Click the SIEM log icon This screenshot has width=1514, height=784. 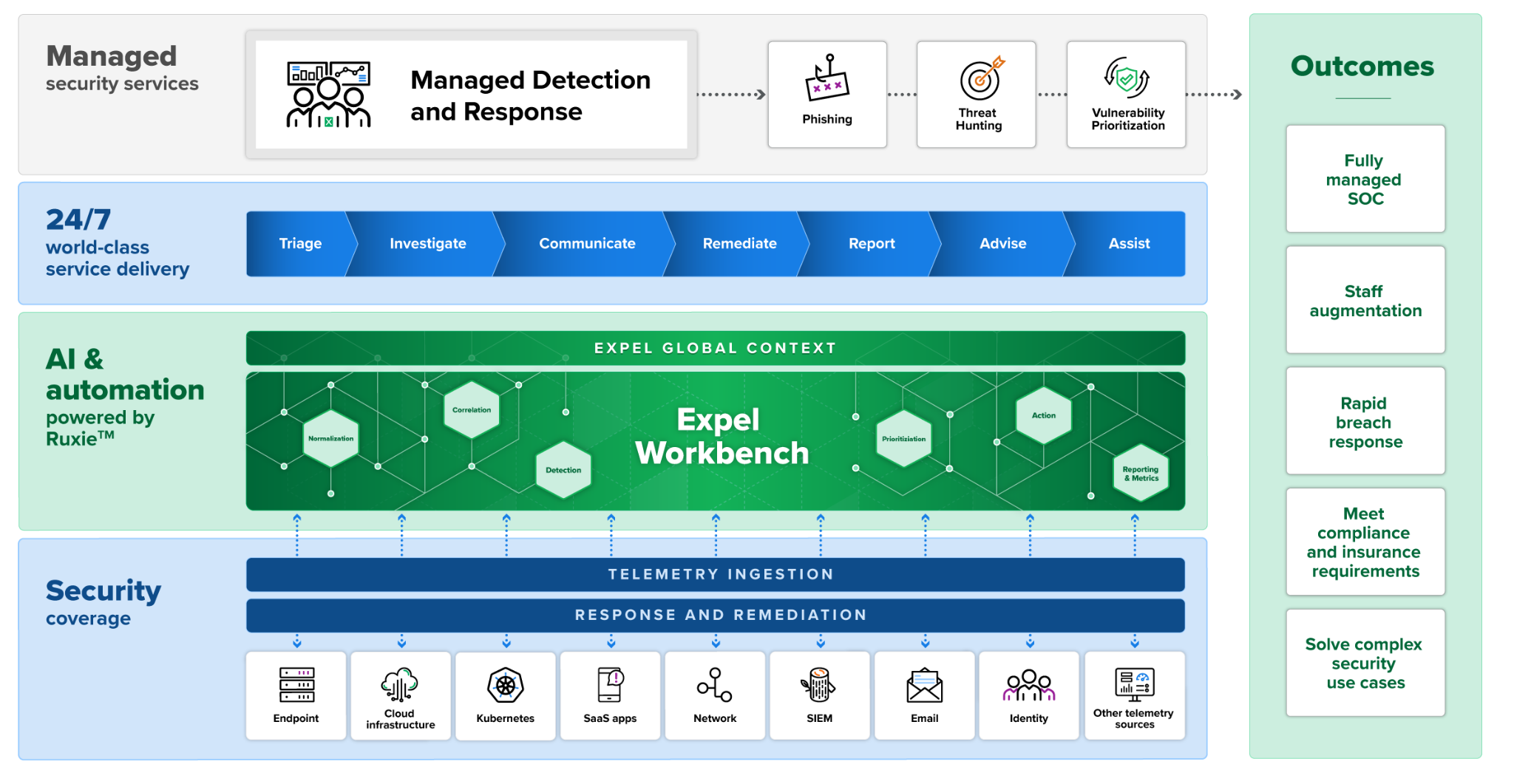coord(819,684)
